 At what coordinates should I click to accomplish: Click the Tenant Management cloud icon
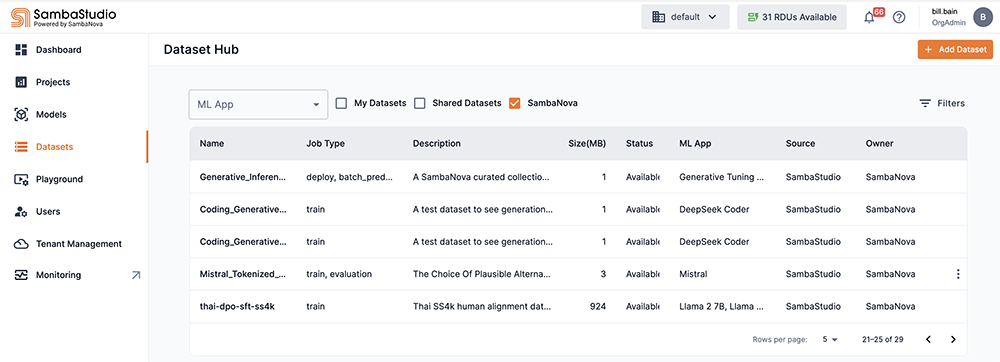[21, 243]
